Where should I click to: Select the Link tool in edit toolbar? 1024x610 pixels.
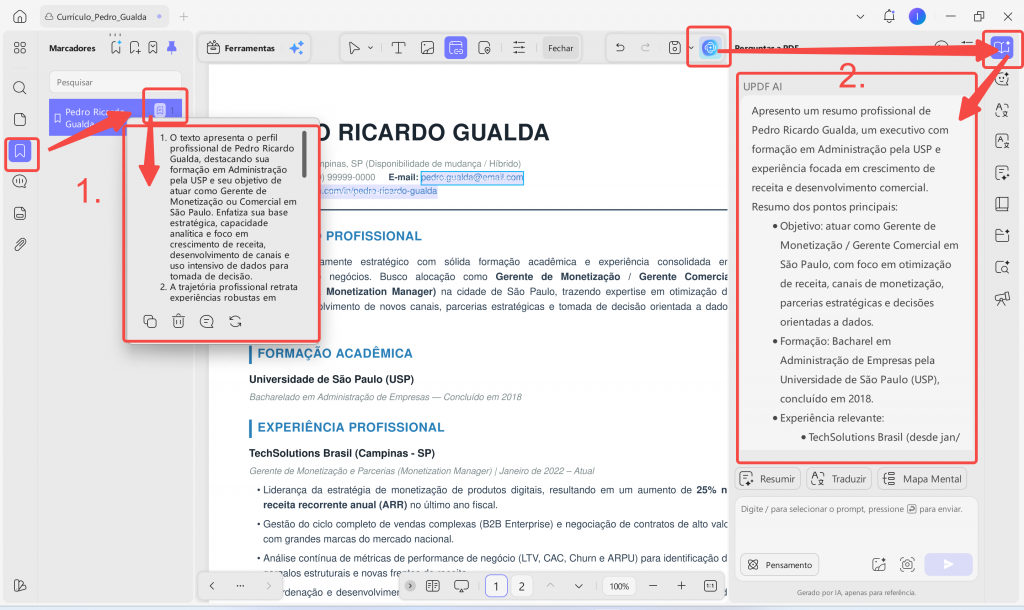455,48
